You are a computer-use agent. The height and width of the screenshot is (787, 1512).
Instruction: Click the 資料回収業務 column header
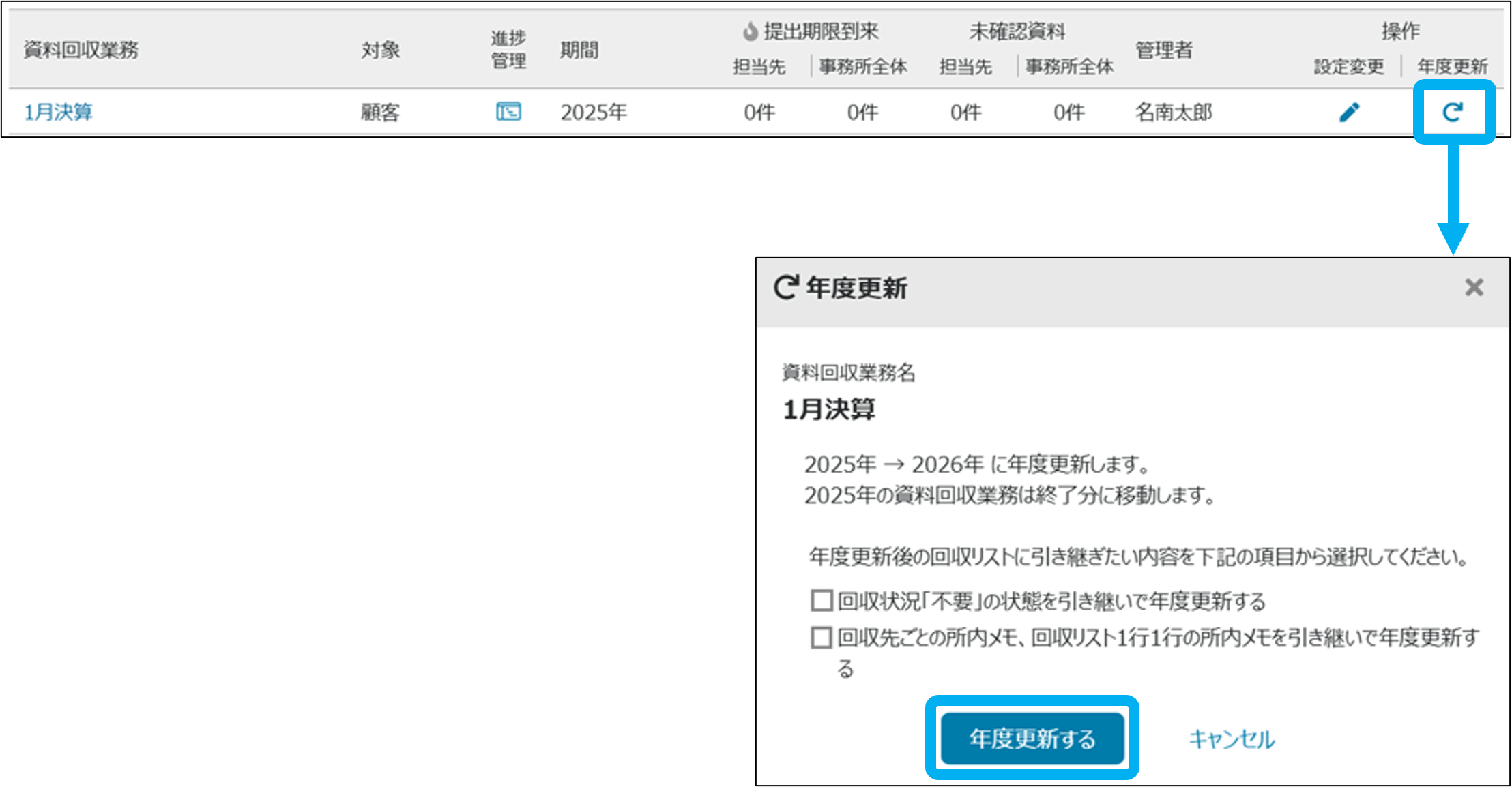81,50
